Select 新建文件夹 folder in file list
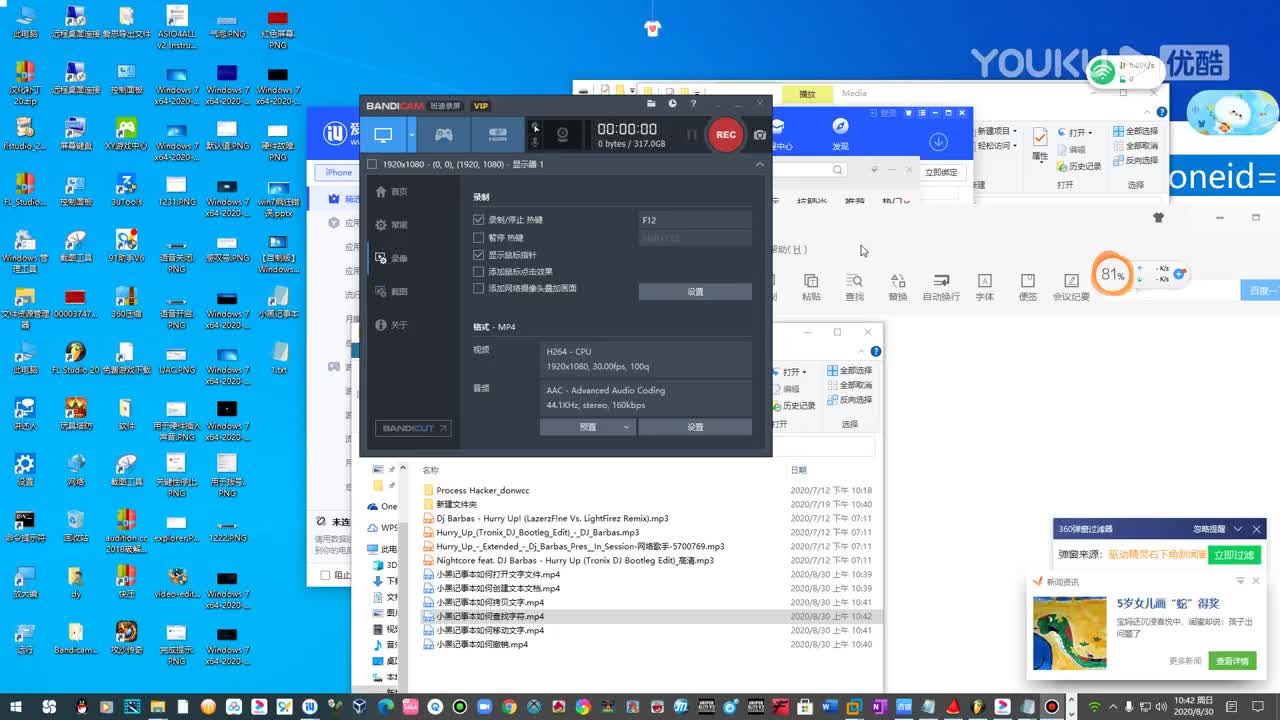Viewport: 1280px width, 720px height. point(456,504)
